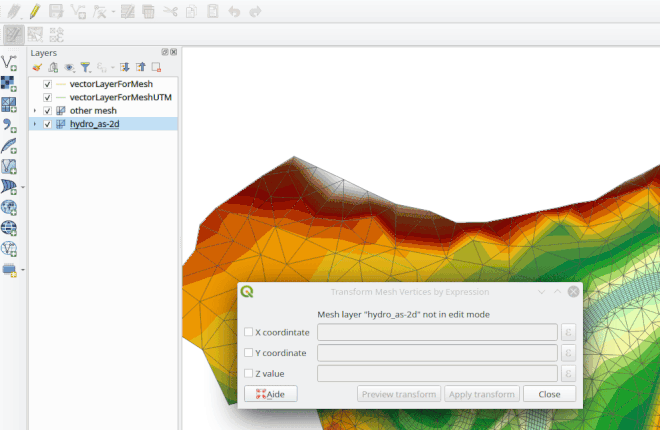Image resolution: width=660 pixels, height=430 pixels.
Task: Expand the 'other mesh' layer tree
Action: pyautogui.click(x=35, y=111)
